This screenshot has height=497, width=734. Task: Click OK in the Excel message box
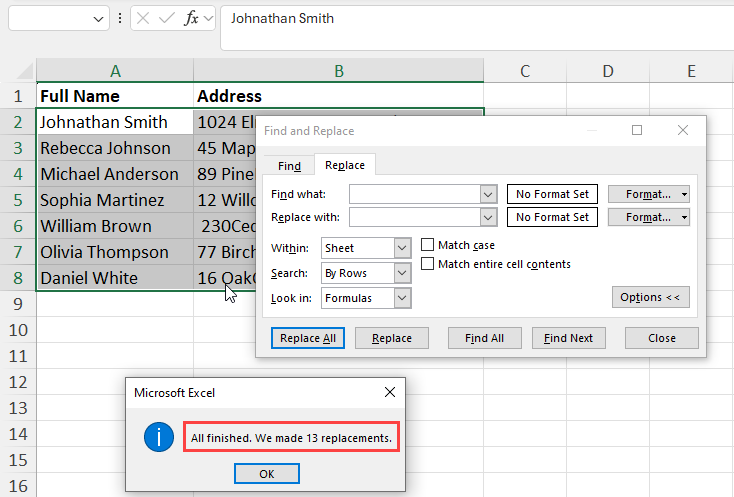(x=266, y=473)
